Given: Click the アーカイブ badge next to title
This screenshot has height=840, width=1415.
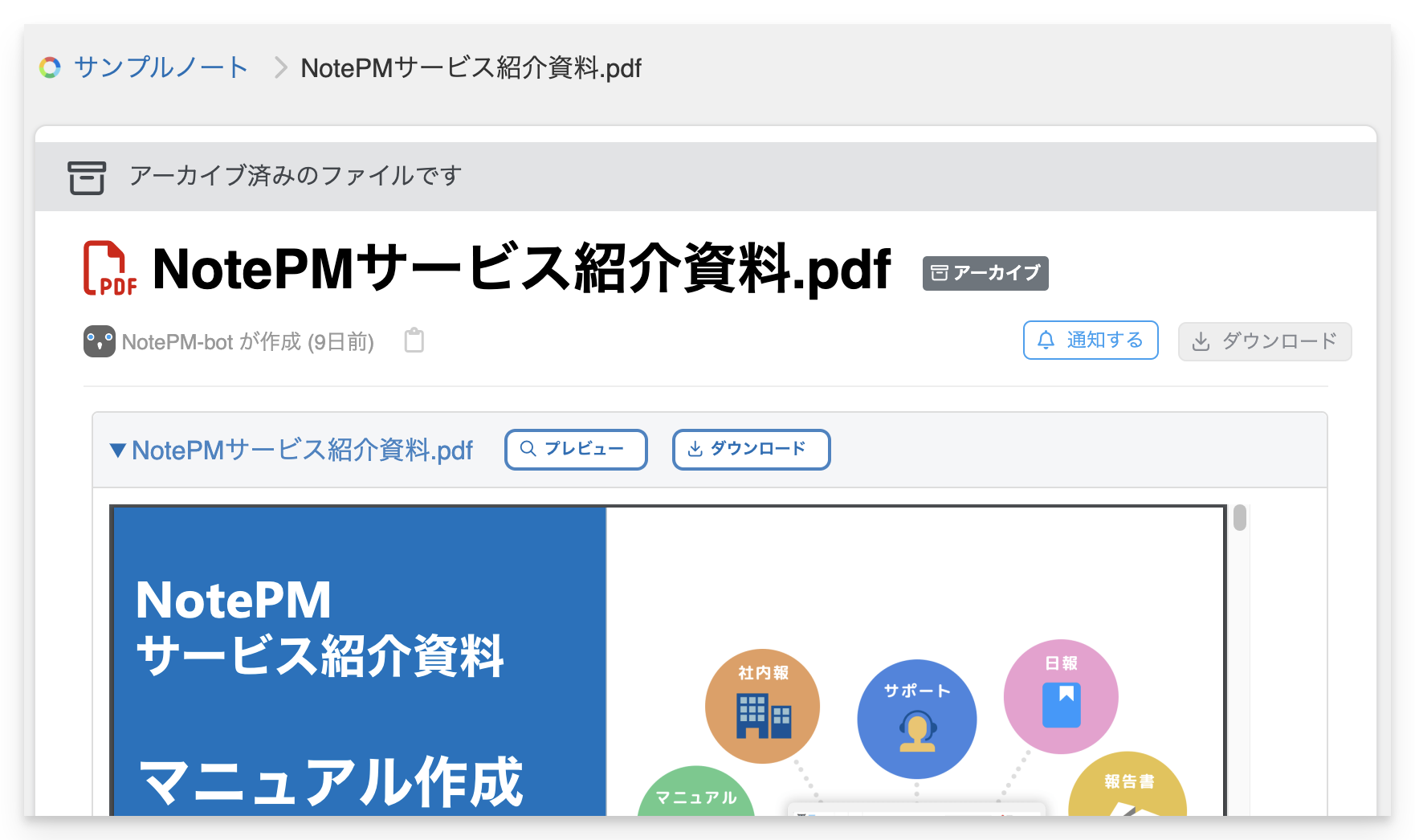Looking at the screenshot, I should coord(985,273).
